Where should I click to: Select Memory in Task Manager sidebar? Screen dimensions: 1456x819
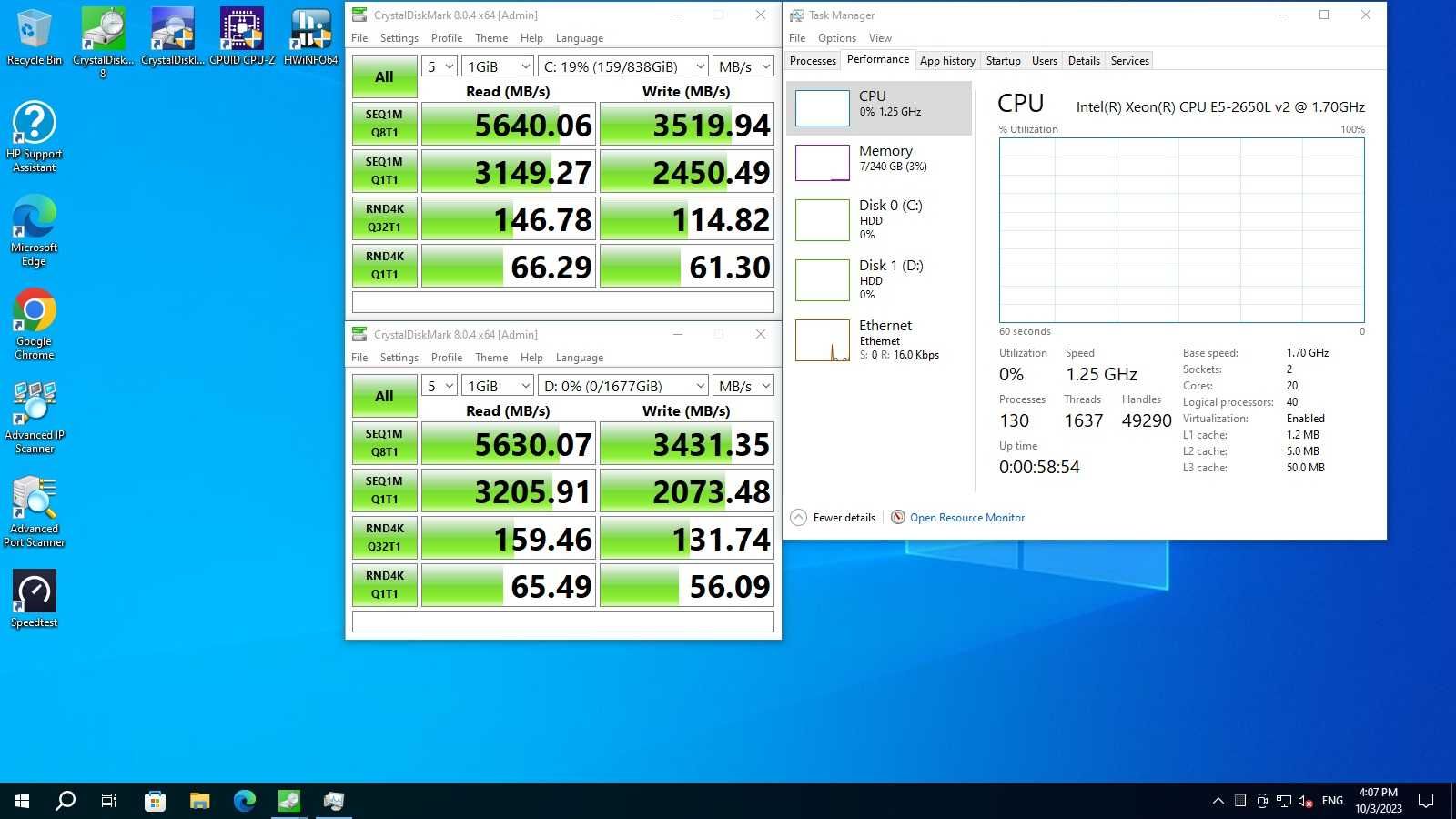point(879,163)
